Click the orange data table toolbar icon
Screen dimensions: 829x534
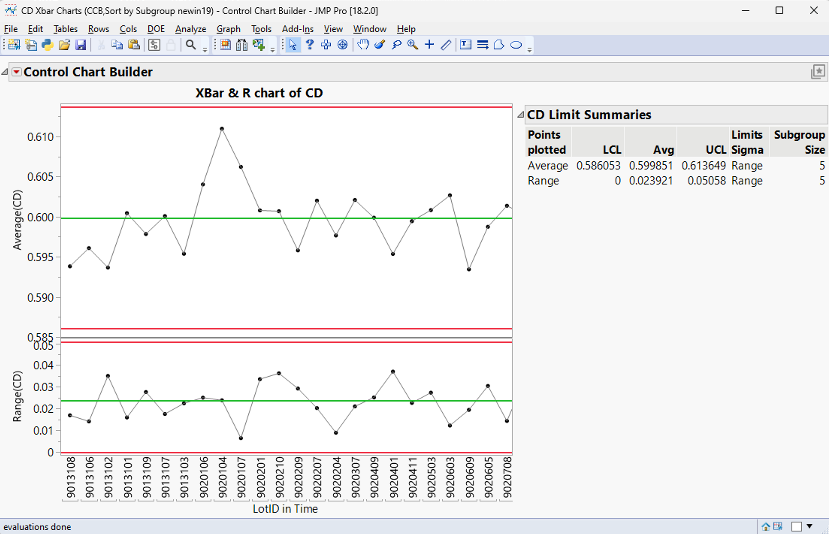225,45
